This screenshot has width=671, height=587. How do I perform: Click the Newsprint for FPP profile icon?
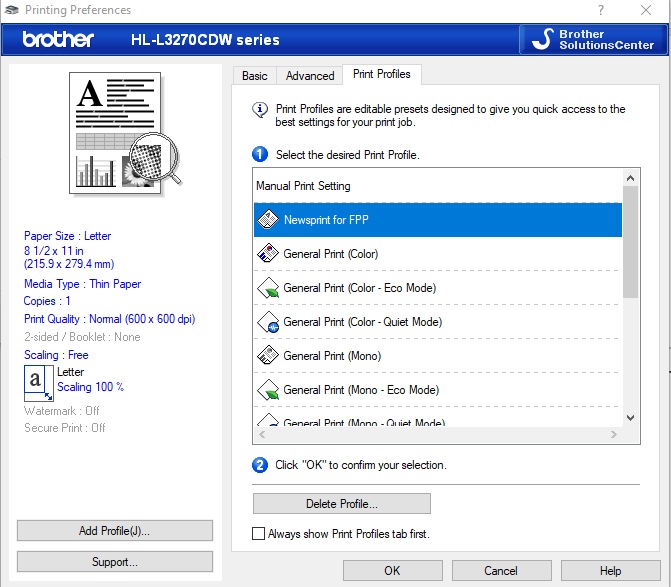click(268, 219)
